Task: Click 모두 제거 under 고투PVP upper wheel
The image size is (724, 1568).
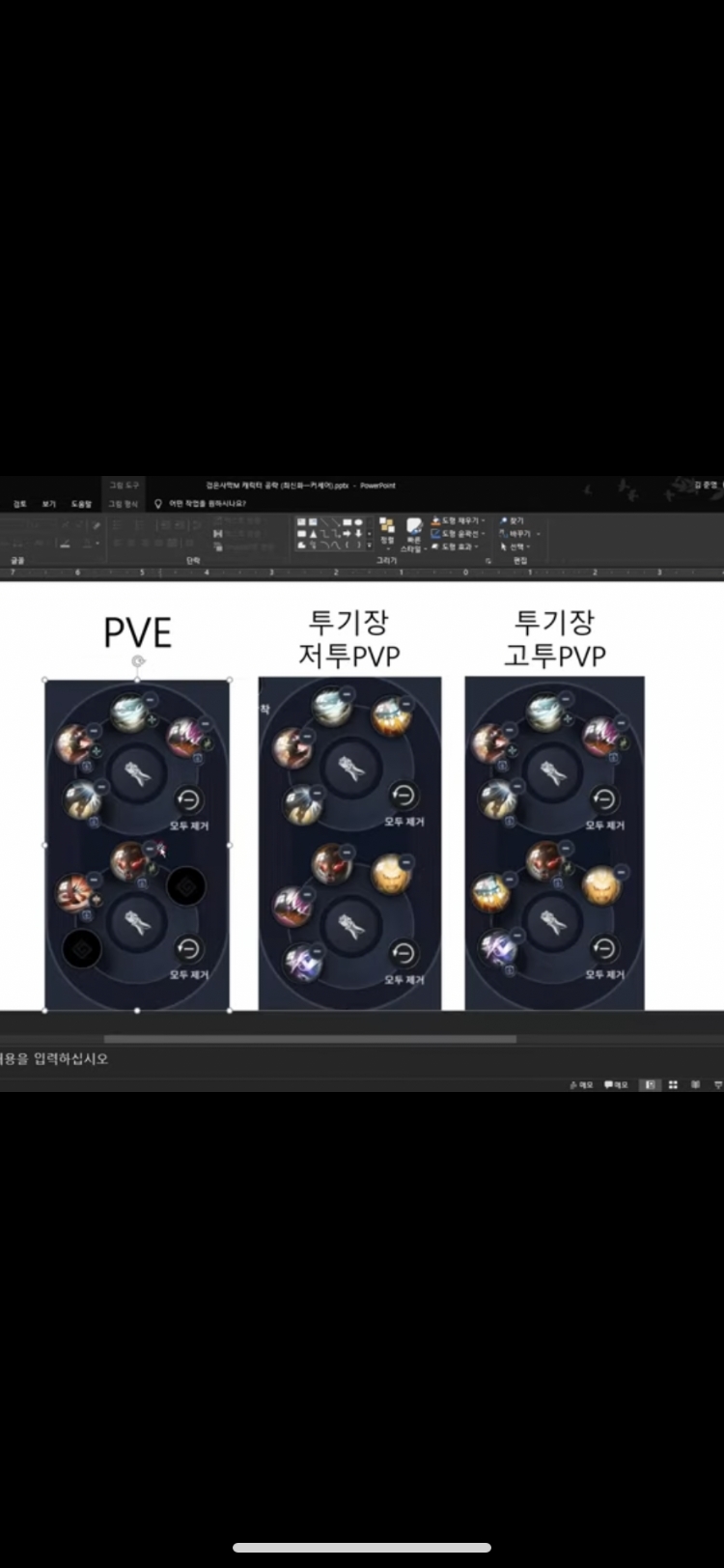Action: pyautogui.click(x=604, y=826)
